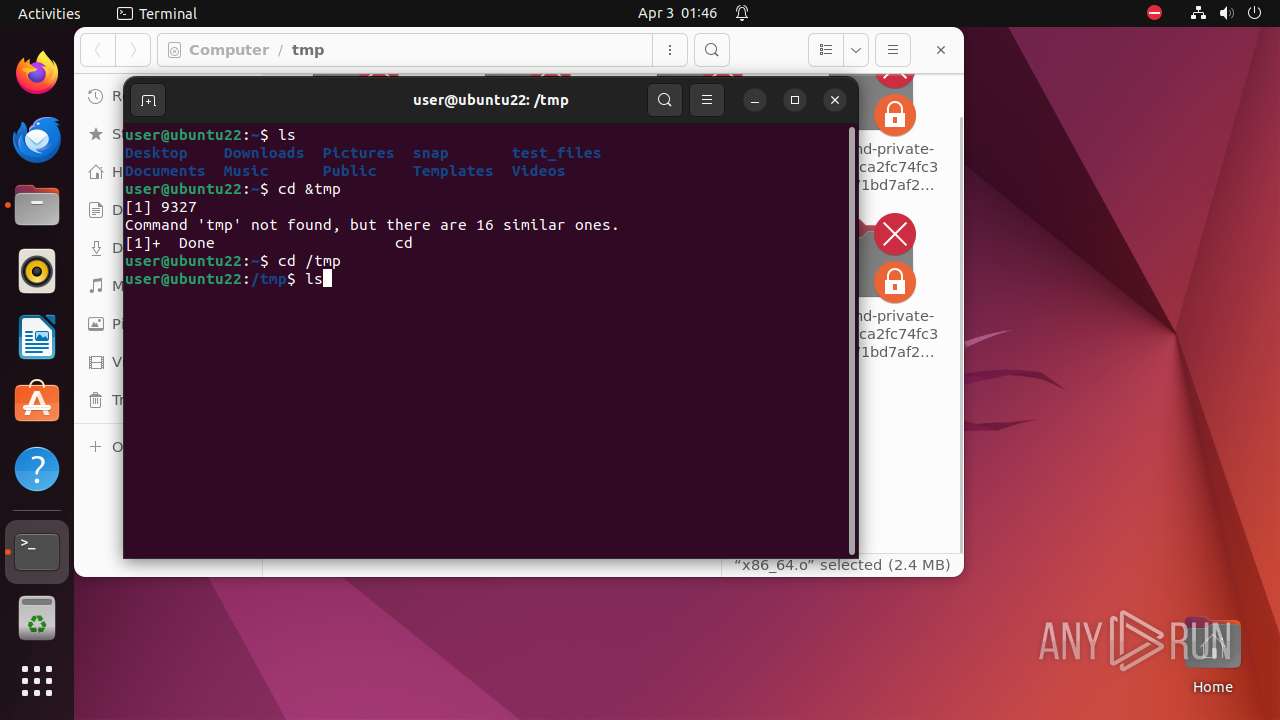
Task: Click Files window search button
Action: coord(711,50)
